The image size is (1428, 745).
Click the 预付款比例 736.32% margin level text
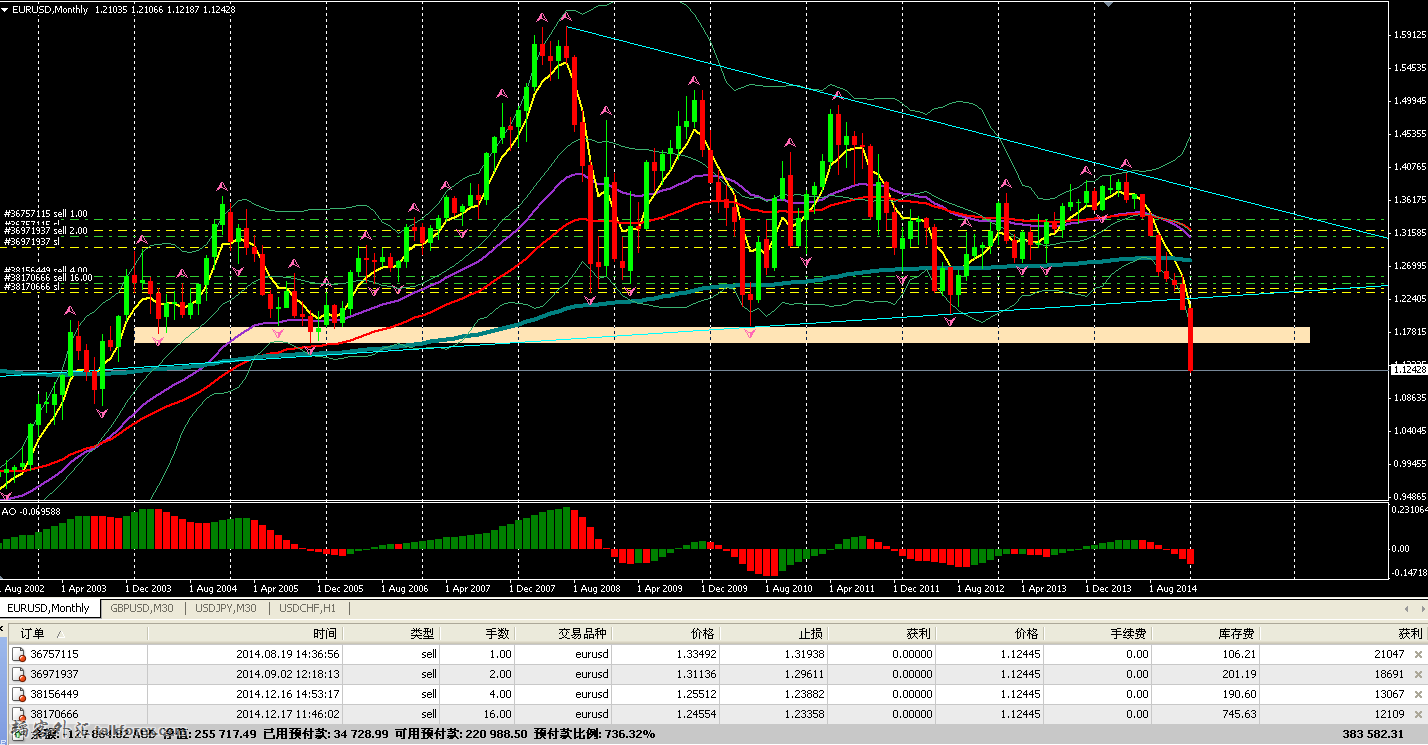[595, 734]
